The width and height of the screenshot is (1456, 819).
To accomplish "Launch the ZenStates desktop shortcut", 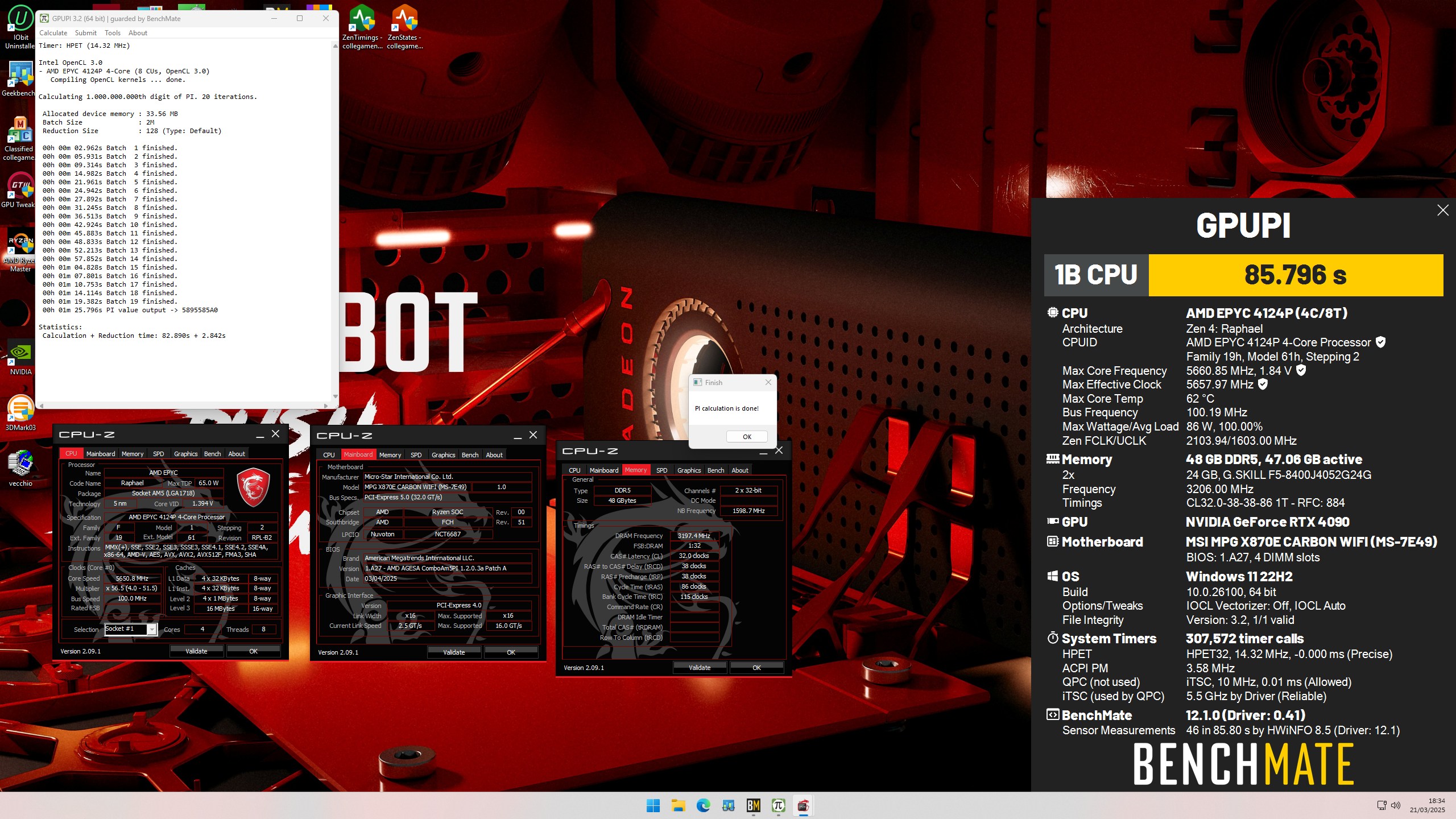I will click(404, 27).
